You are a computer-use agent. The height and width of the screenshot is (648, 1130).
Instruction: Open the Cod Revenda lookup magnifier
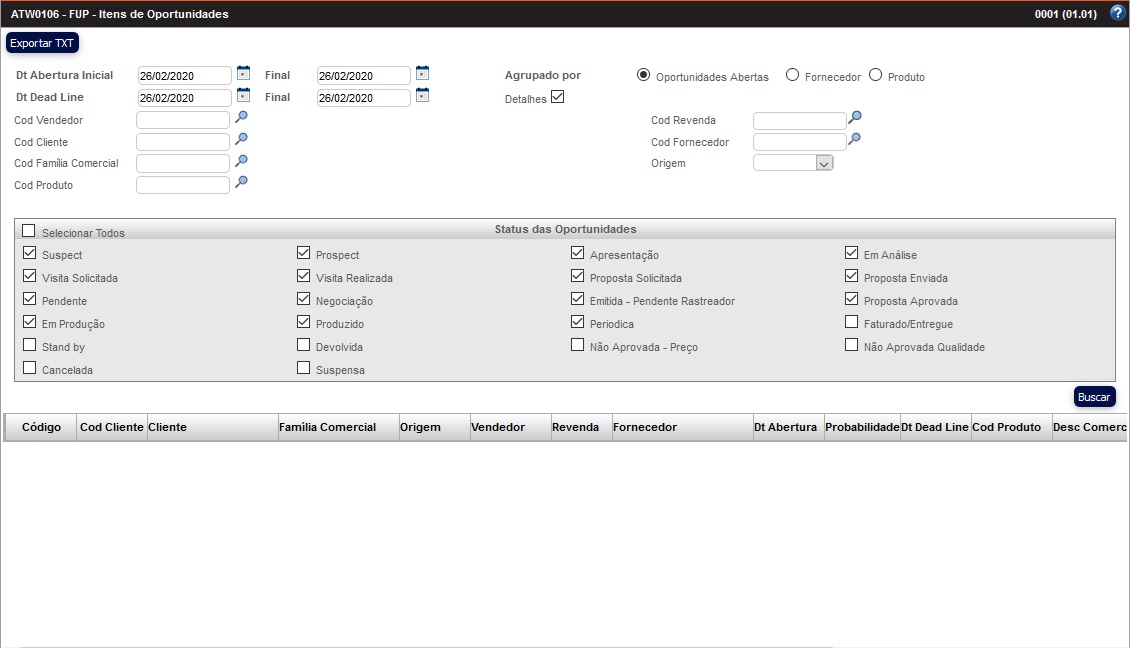[x=854, y=118]
